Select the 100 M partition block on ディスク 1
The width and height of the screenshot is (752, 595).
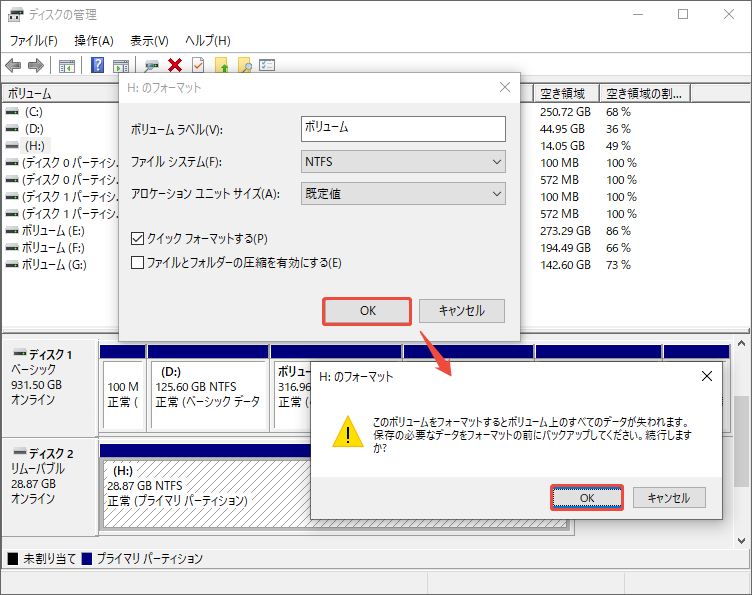pos(123,394)
